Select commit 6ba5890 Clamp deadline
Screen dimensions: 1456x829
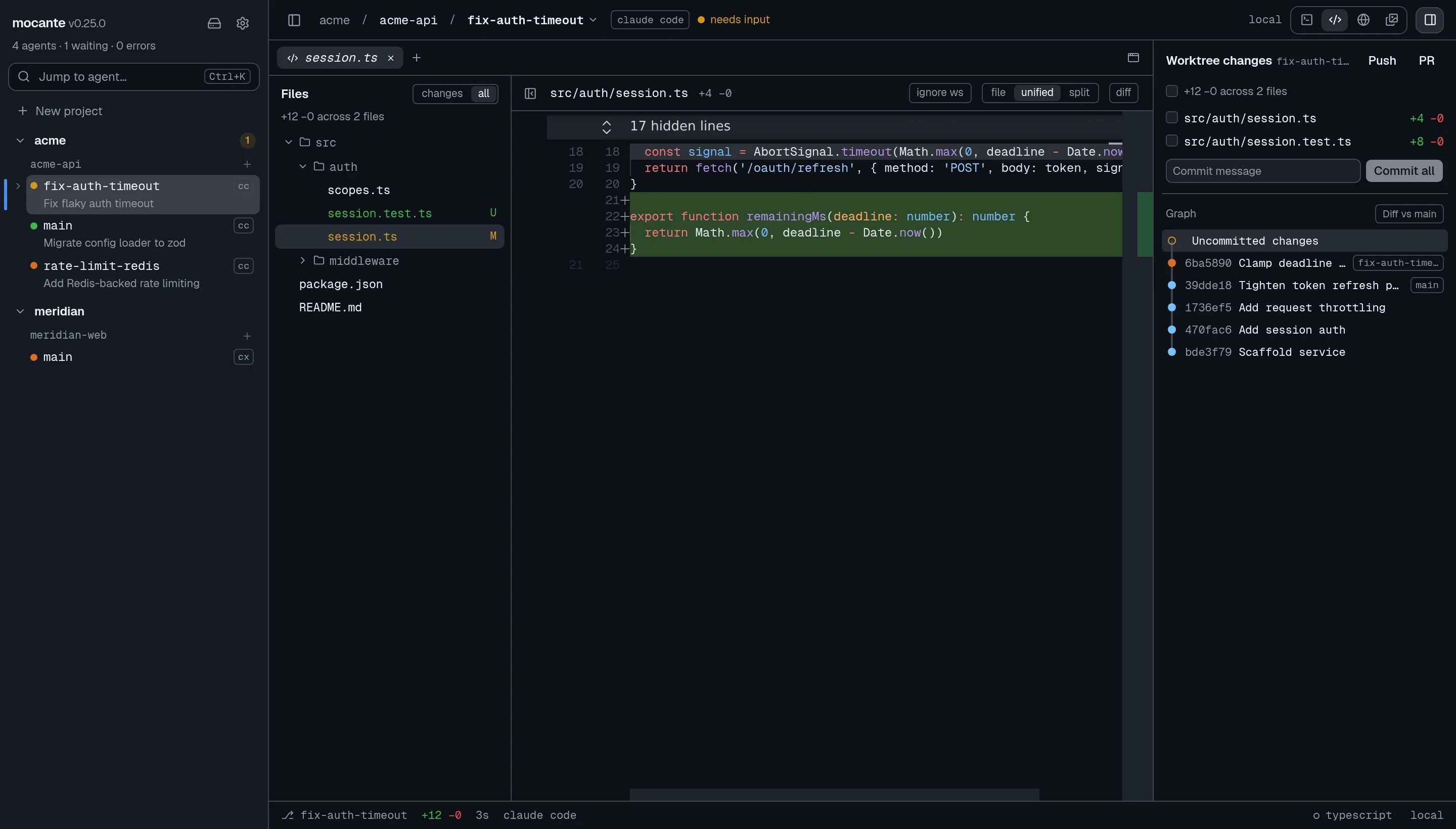point(1304,263)
